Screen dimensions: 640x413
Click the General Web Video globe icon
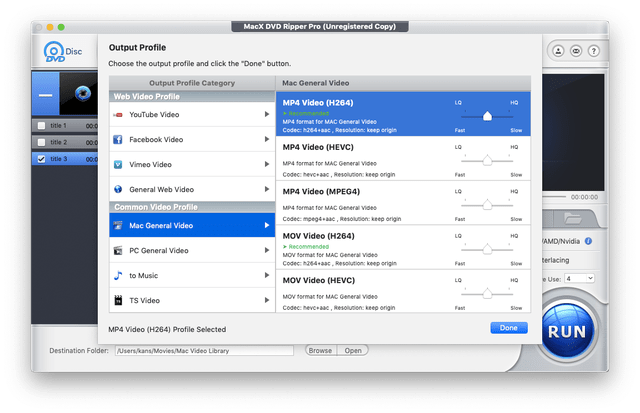[x=118, y=189]
